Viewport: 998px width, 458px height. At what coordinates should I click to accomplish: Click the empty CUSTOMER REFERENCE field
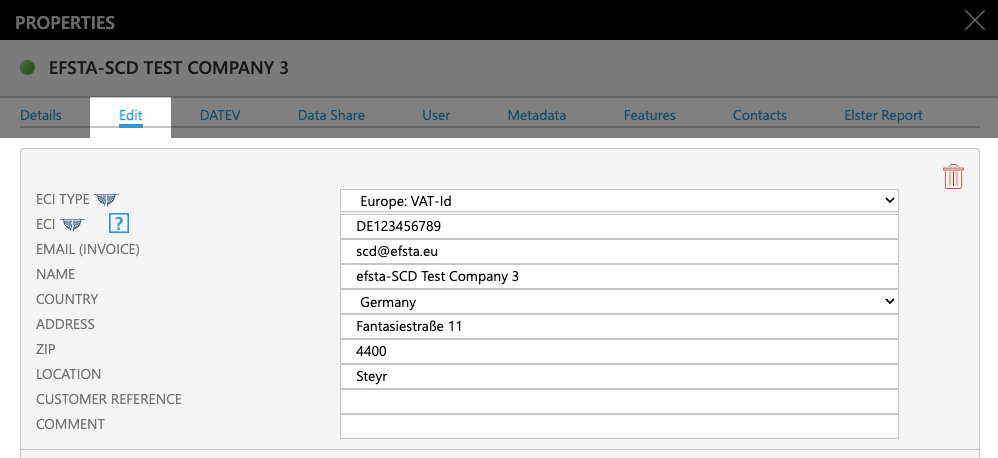click(619, 401)
